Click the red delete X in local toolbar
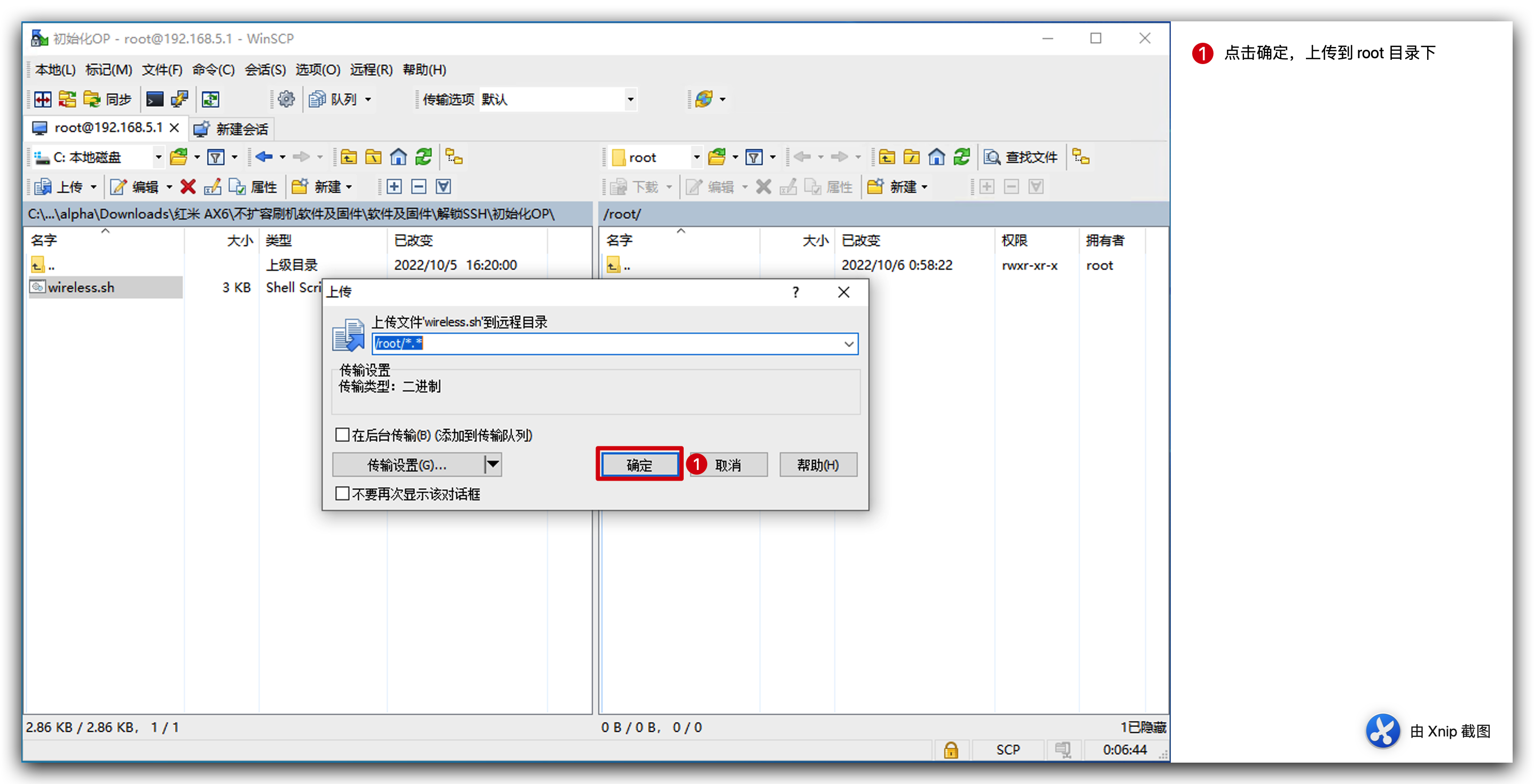This screenshot has width=1534, height=784. (187, 187)
